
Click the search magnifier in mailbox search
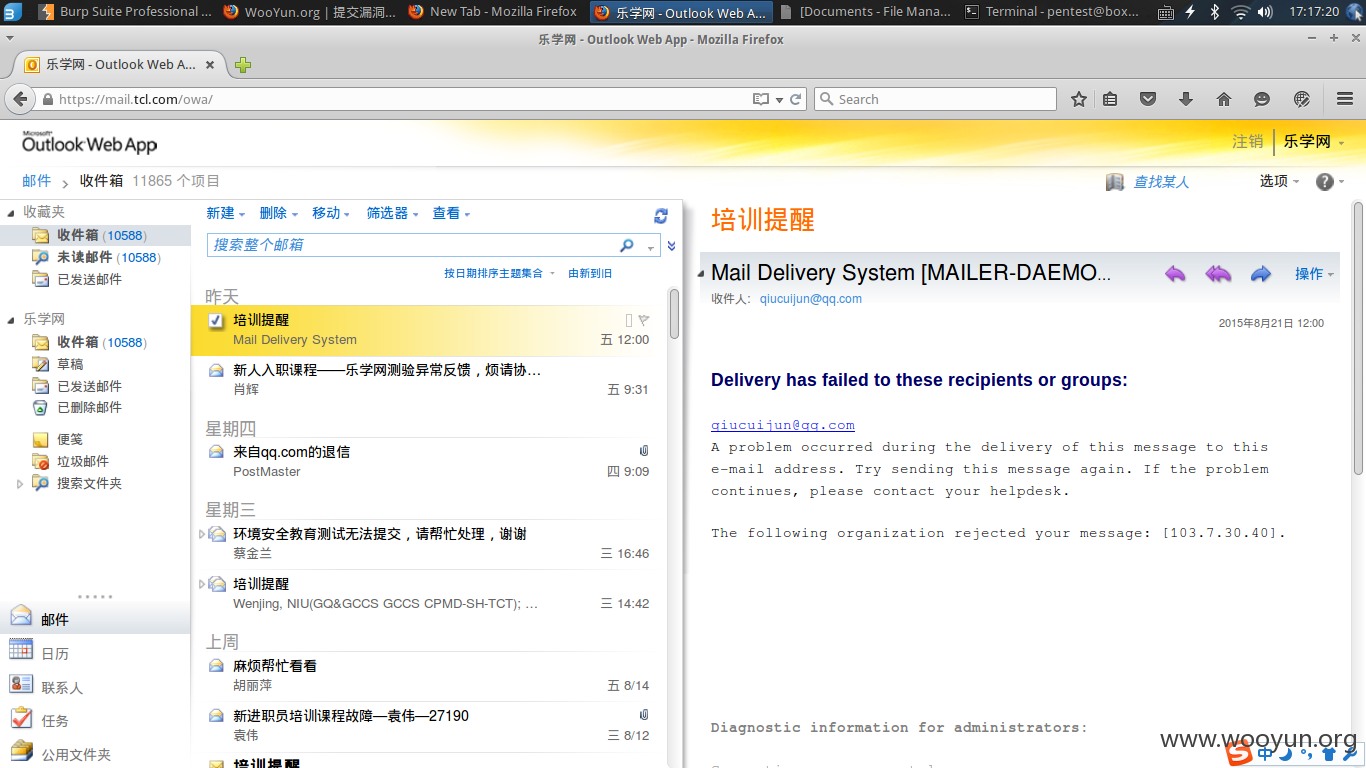pos(627,245)
